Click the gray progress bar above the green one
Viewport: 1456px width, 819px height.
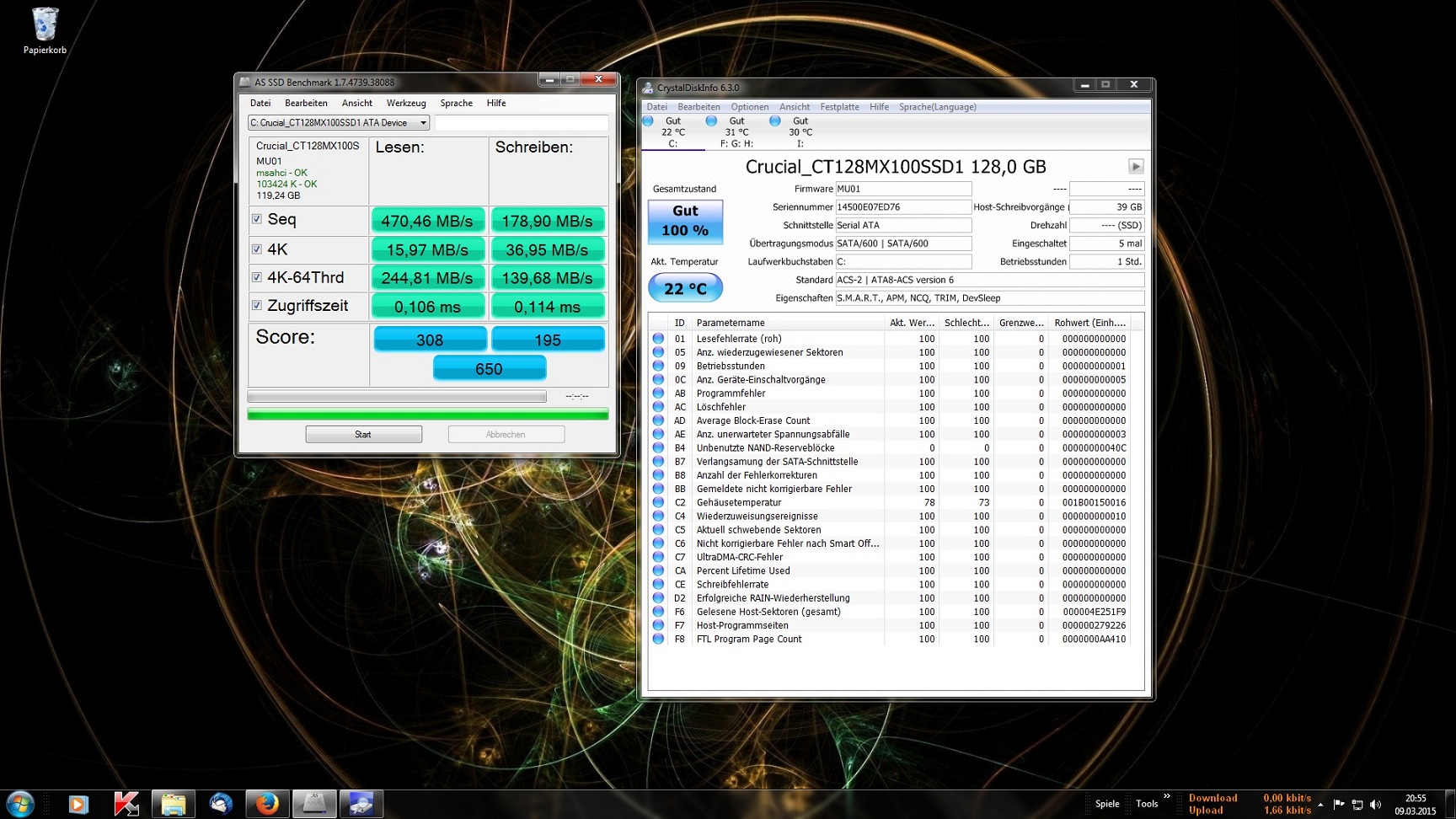397,396
